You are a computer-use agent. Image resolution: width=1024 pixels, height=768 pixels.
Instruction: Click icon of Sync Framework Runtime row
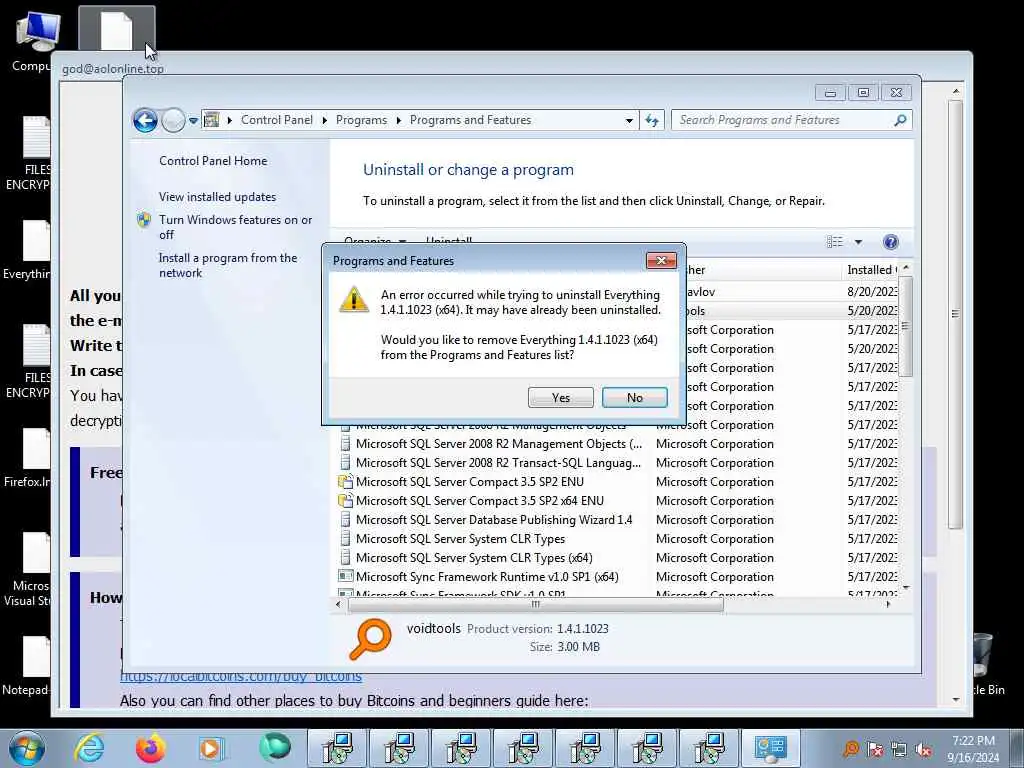[345, 576]
